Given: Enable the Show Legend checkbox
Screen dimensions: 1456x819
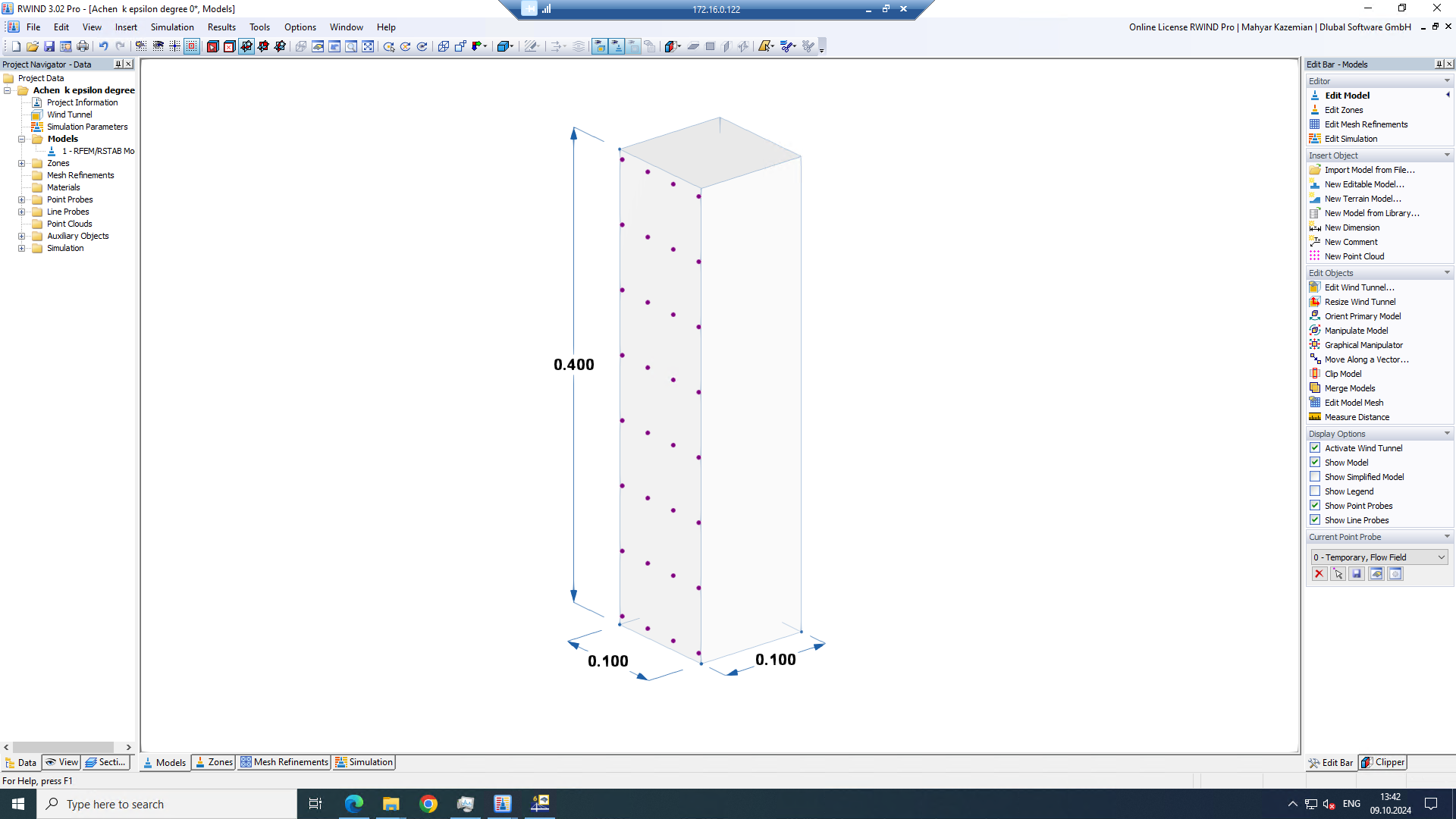Looking at the screenshot, I should (x=1316, y=490).
